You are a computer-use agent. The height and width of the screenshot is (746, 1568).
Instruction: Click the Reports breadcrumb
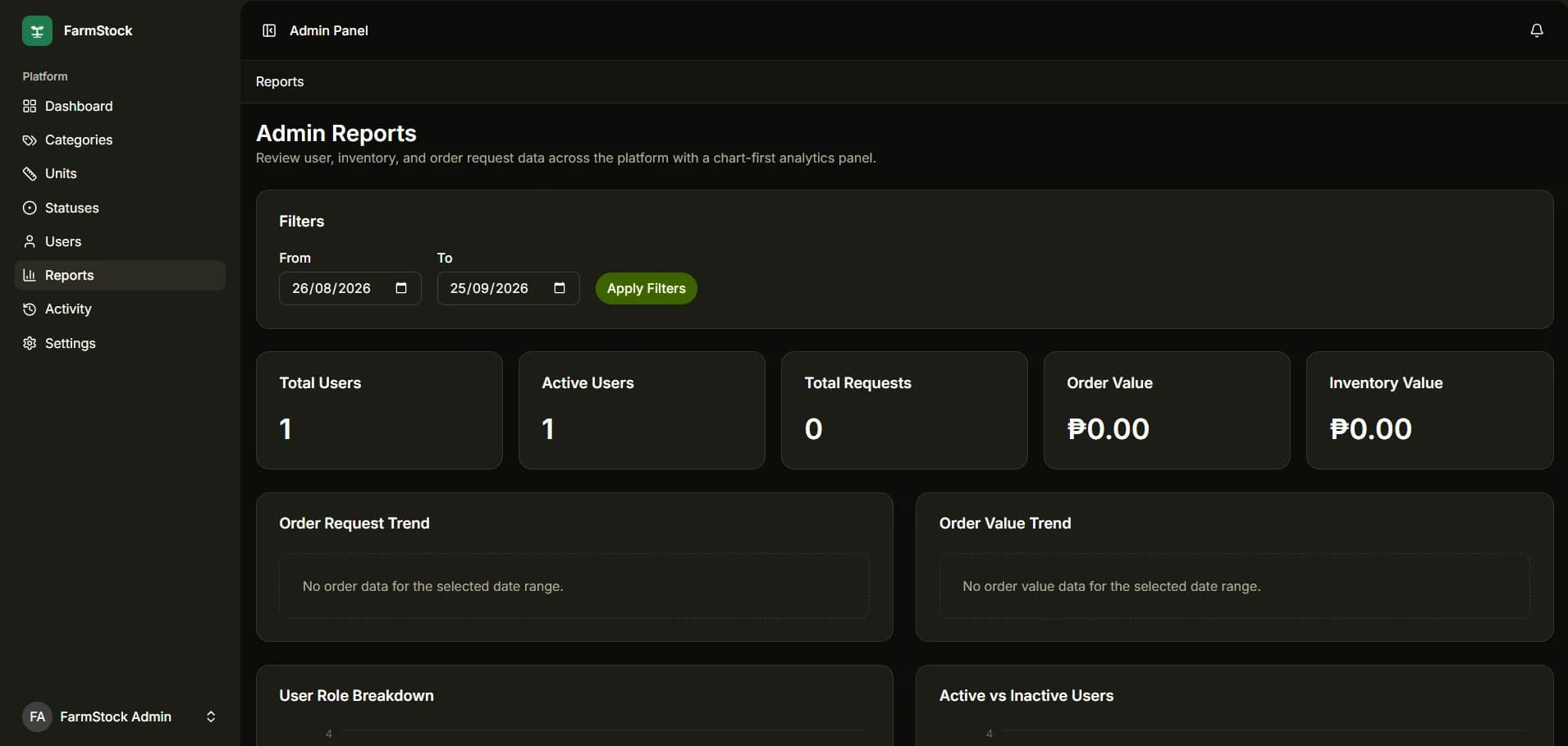(x=280, y=81)
